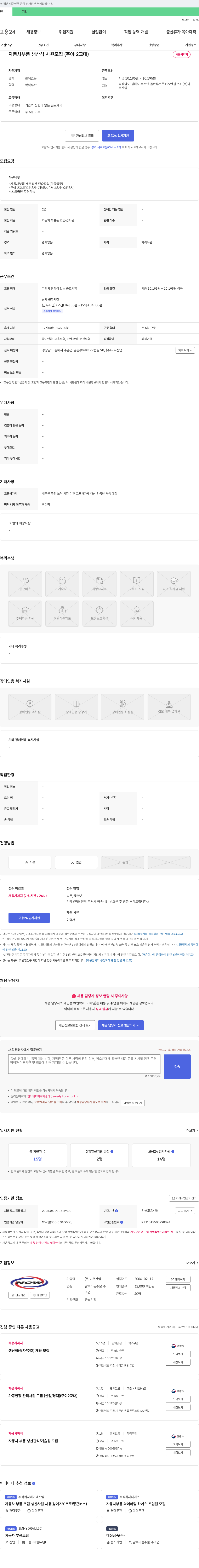The height and width of the screenshot is (1568, 199).
Task: Go to 출산휴가·육아휴직 menu
Action: (181, 32)
